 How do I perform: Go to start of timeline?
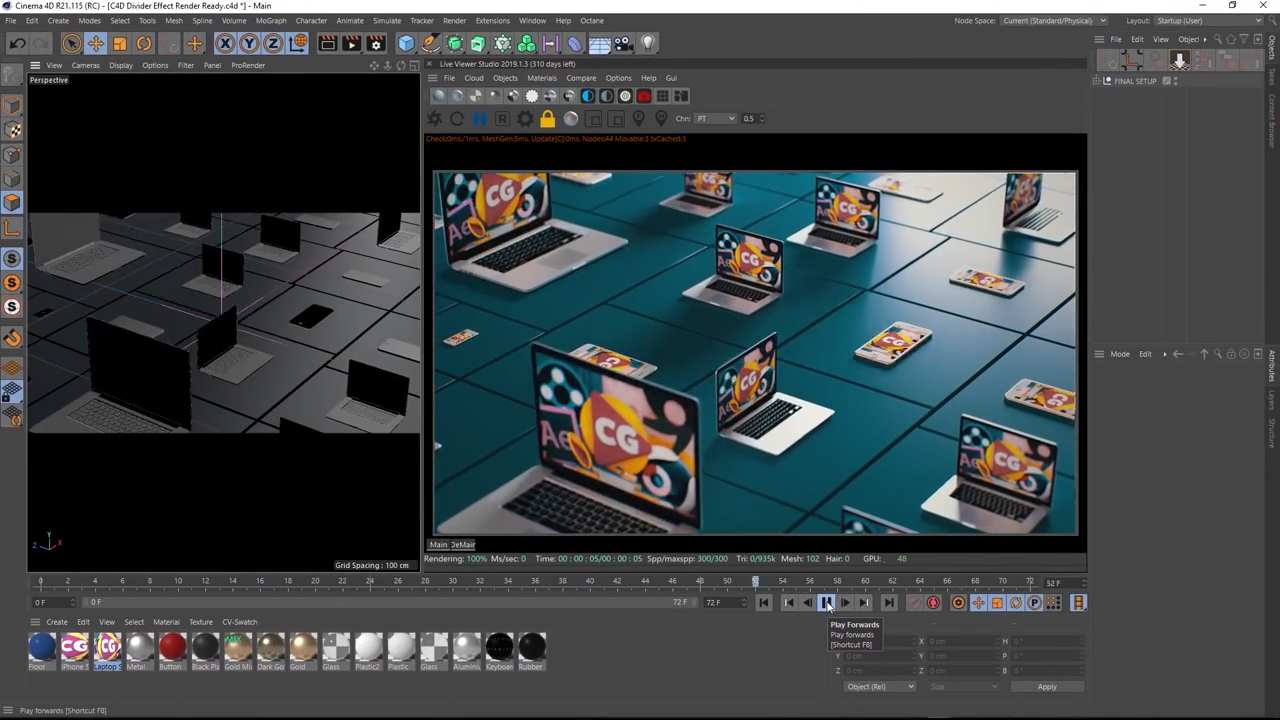tap(764, 603)
